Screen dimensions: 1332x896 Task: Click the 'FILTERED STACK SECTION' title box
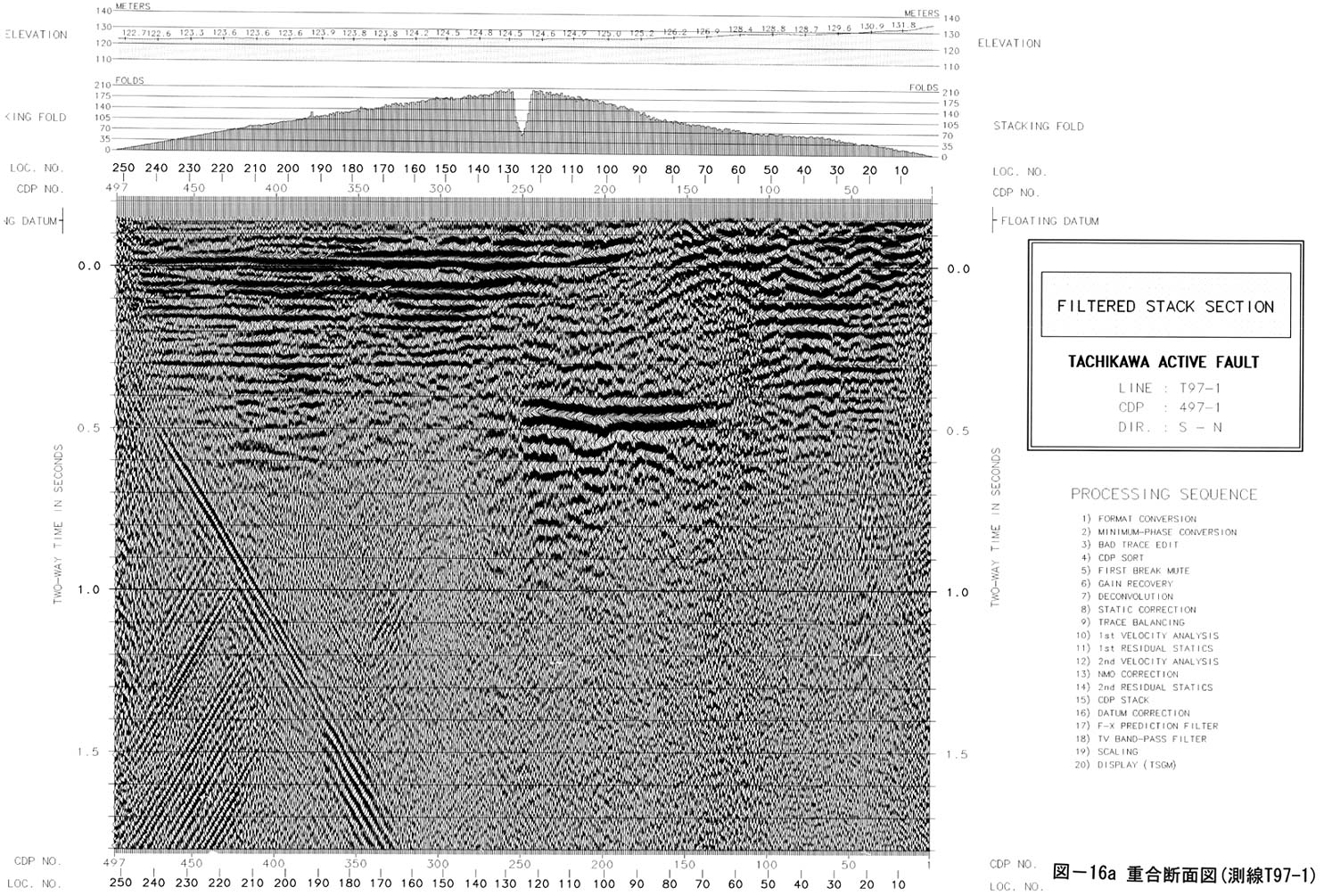[x=1165, y=306]
